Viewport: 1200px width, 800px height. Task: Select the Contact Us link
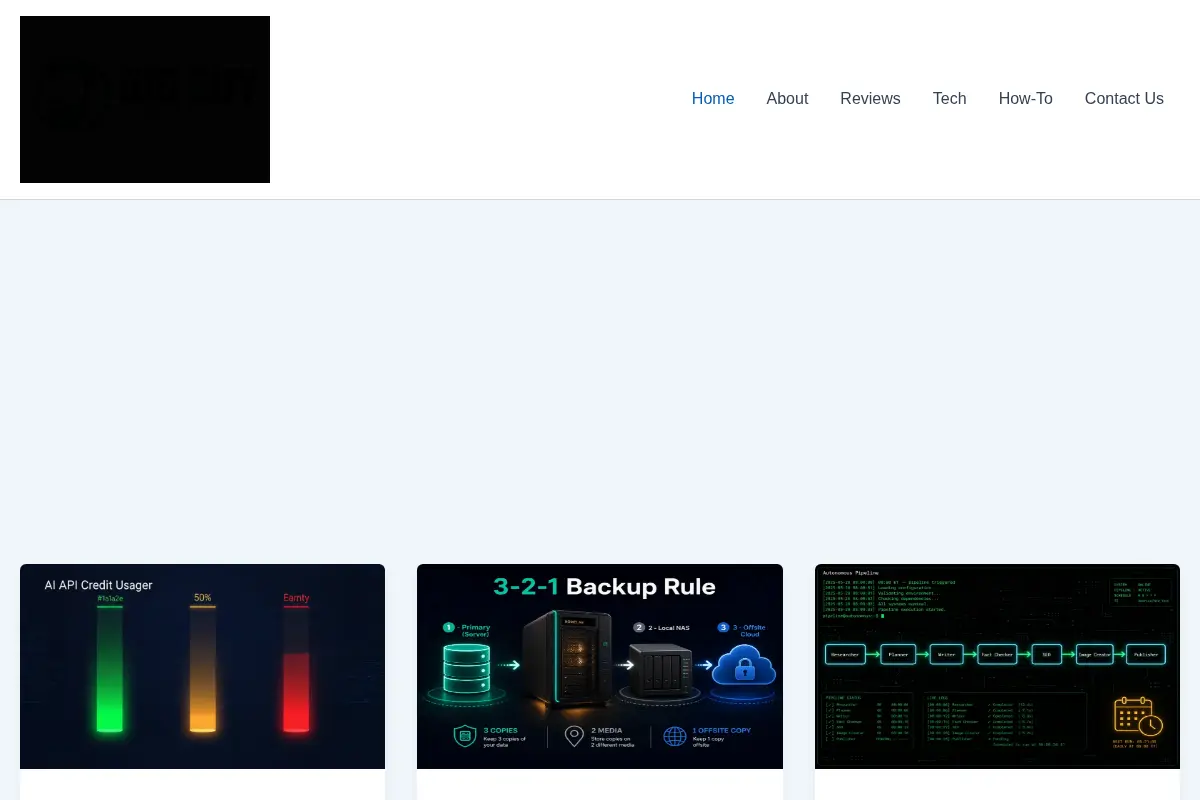pos(1124,99)
